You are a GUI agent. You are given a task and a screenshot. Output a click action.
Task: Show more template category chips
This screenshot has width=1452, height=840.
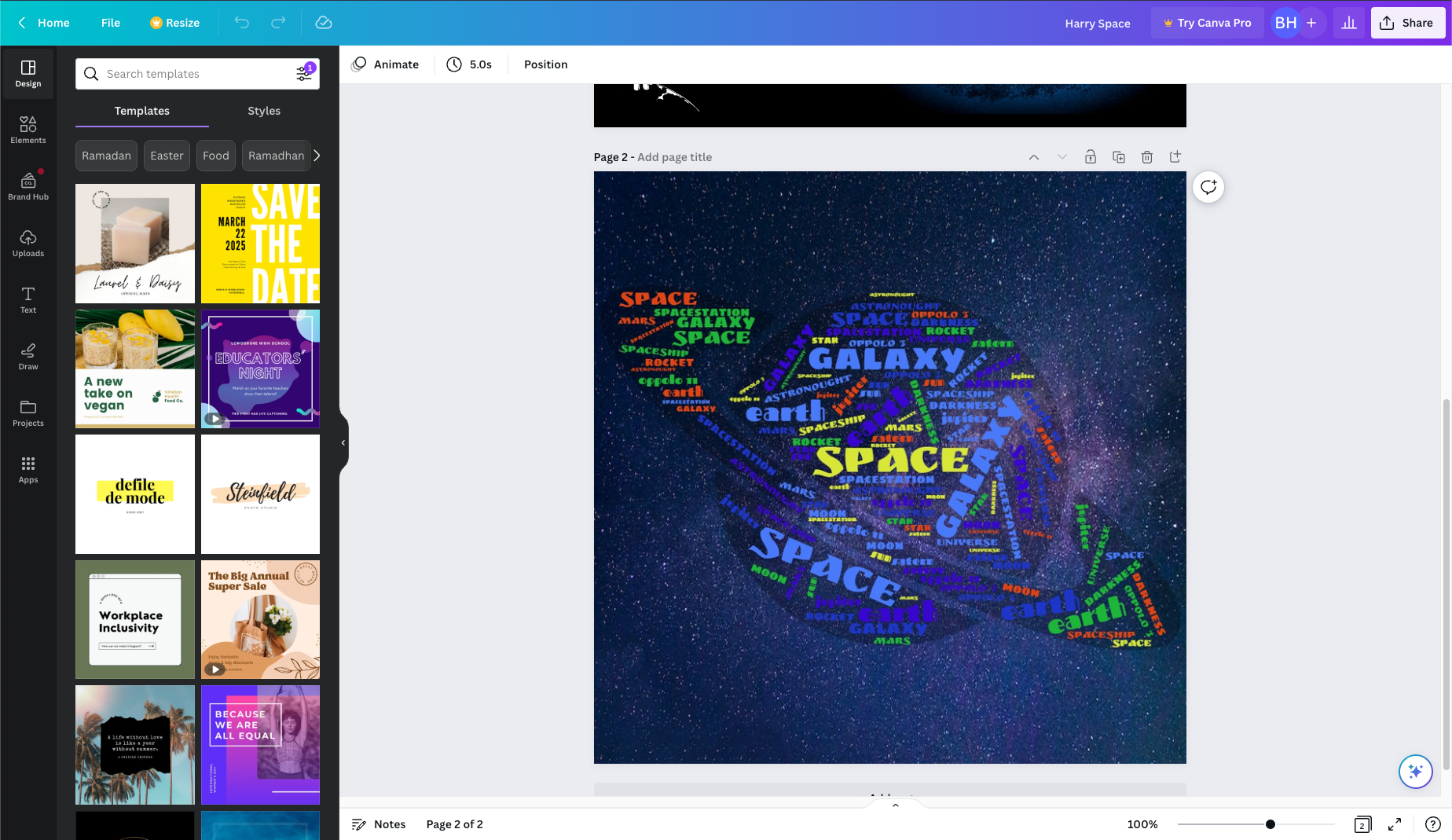[317, 156]
